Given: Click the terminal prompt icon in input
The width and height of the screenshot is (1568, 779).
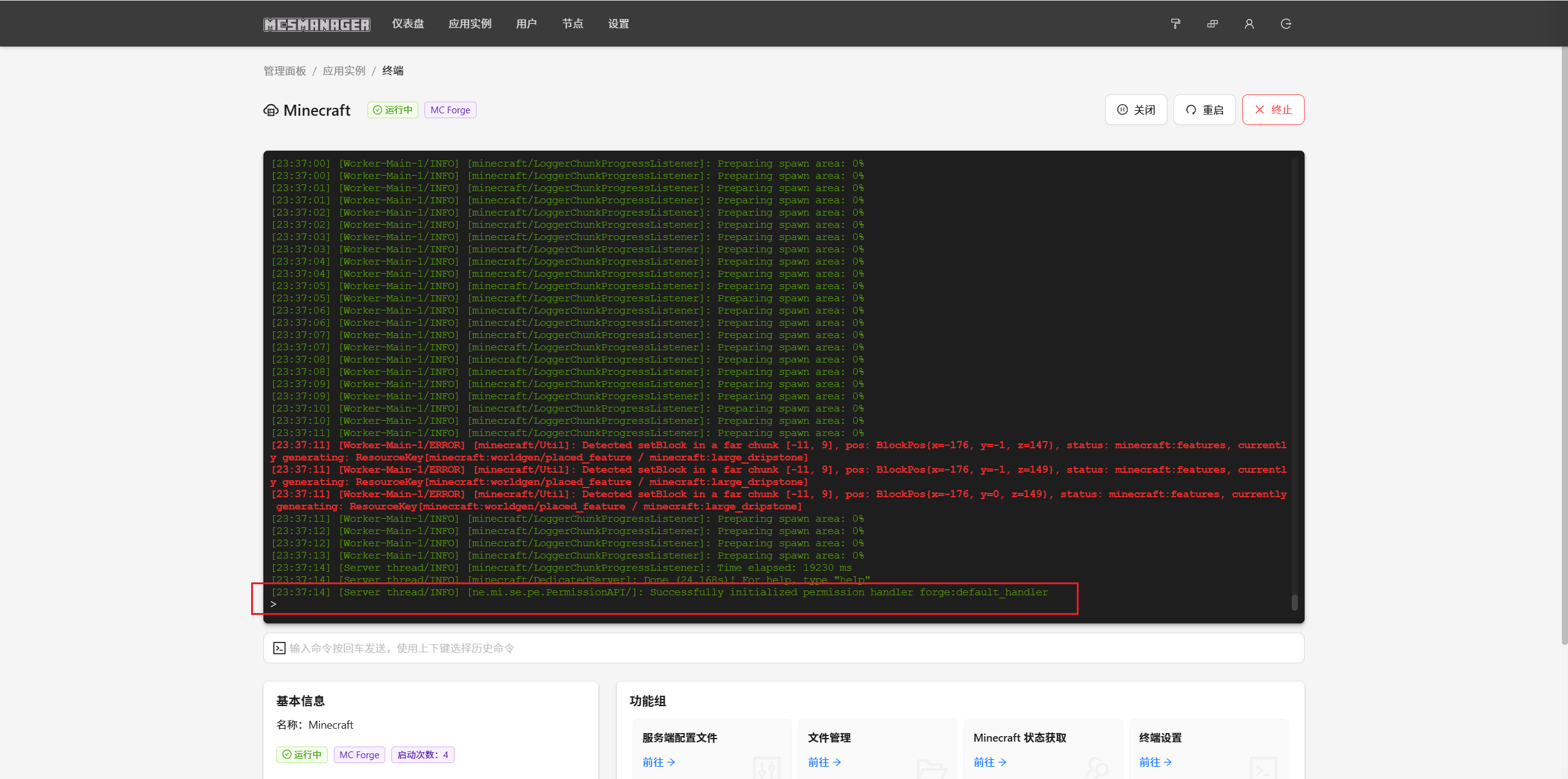Looking at the screenshot, I should click(x=279, y=648).
